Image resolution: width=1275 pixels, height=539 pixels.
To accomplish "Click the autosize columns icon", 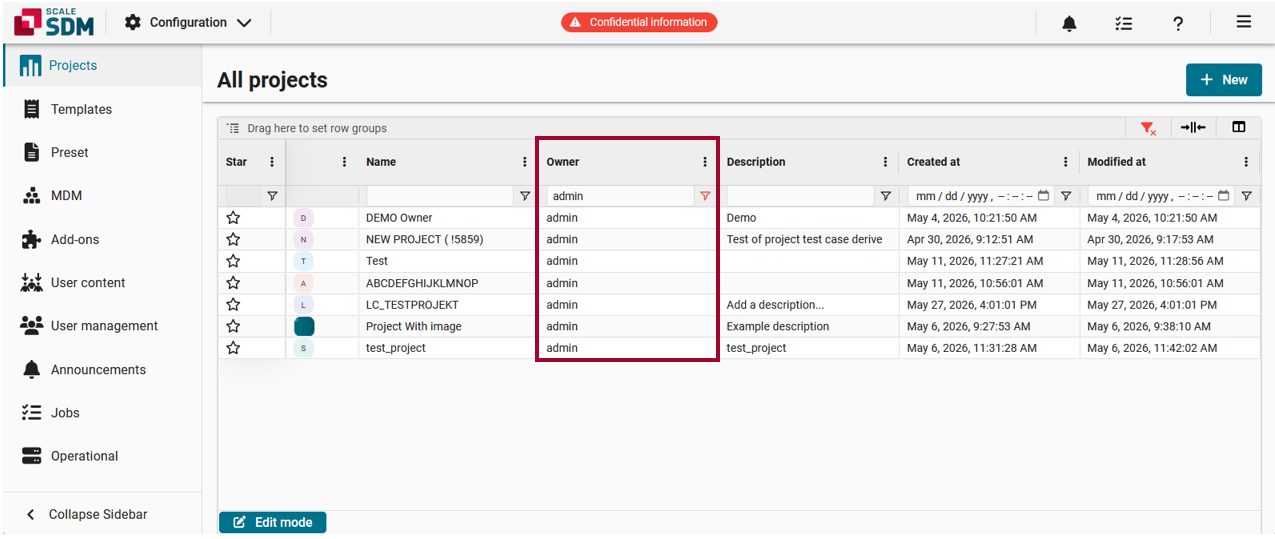I will click(1192, 128).
